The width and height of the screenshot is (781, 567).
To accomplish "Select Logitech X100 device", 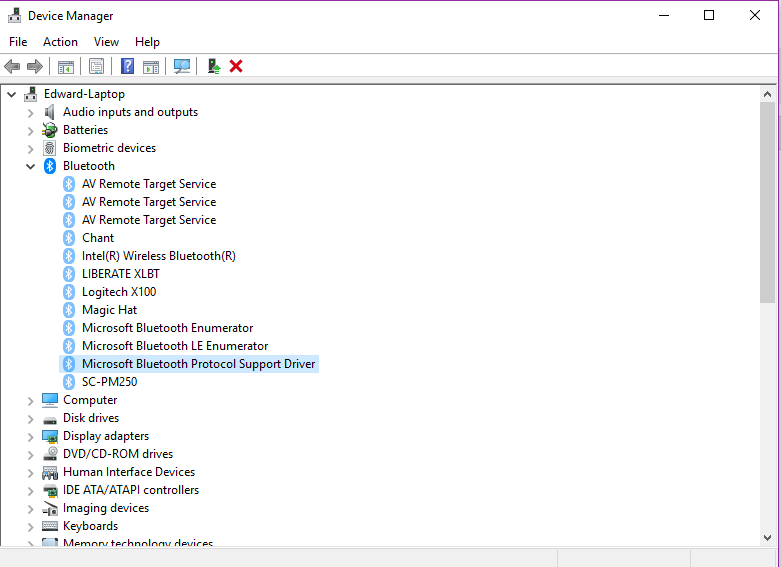I will pos(119,292).
